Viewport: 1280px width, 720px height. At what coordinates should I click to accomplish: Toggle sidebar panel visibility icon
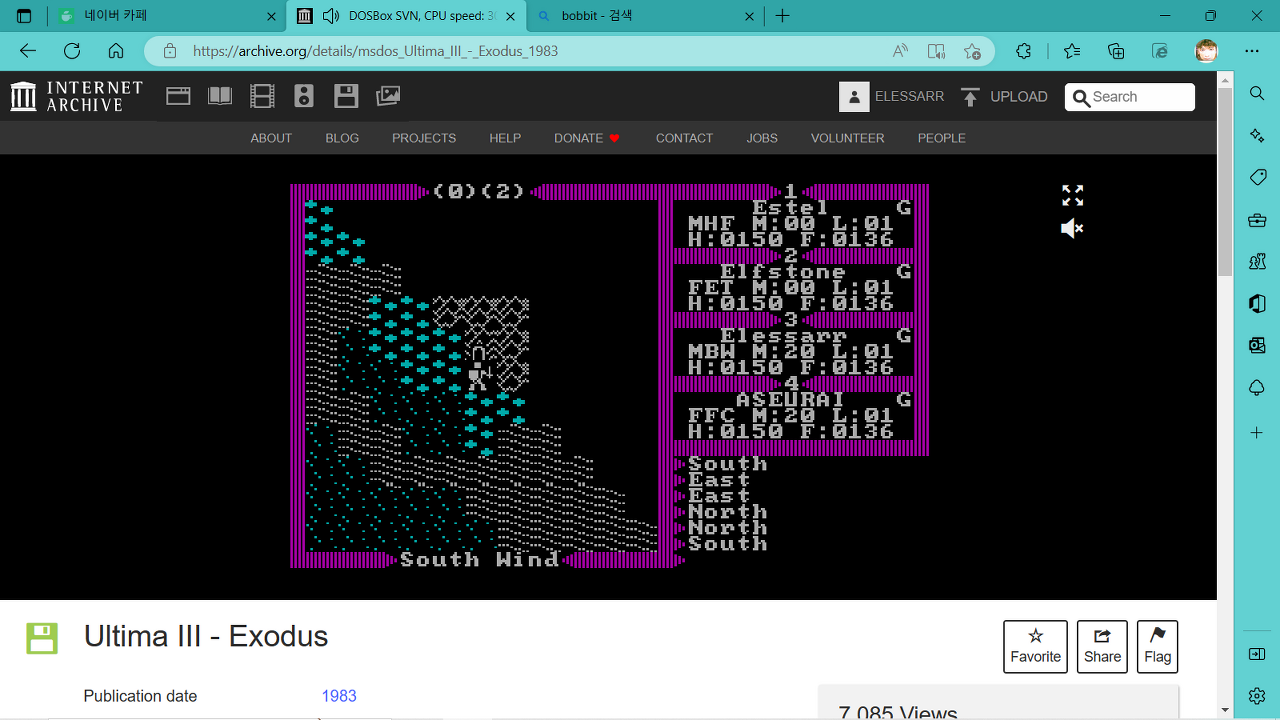[1257, 654]
